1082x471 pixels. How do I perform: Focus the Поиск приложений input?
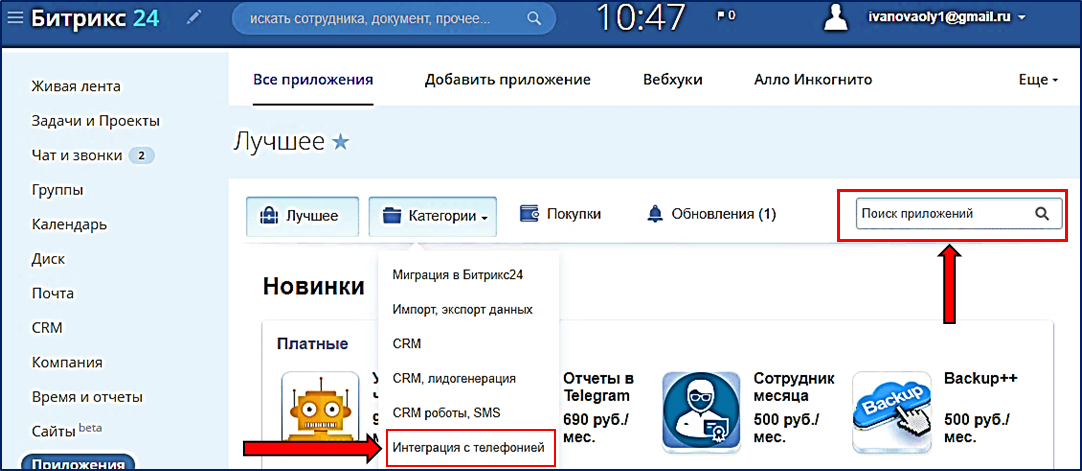pos(959,214)
